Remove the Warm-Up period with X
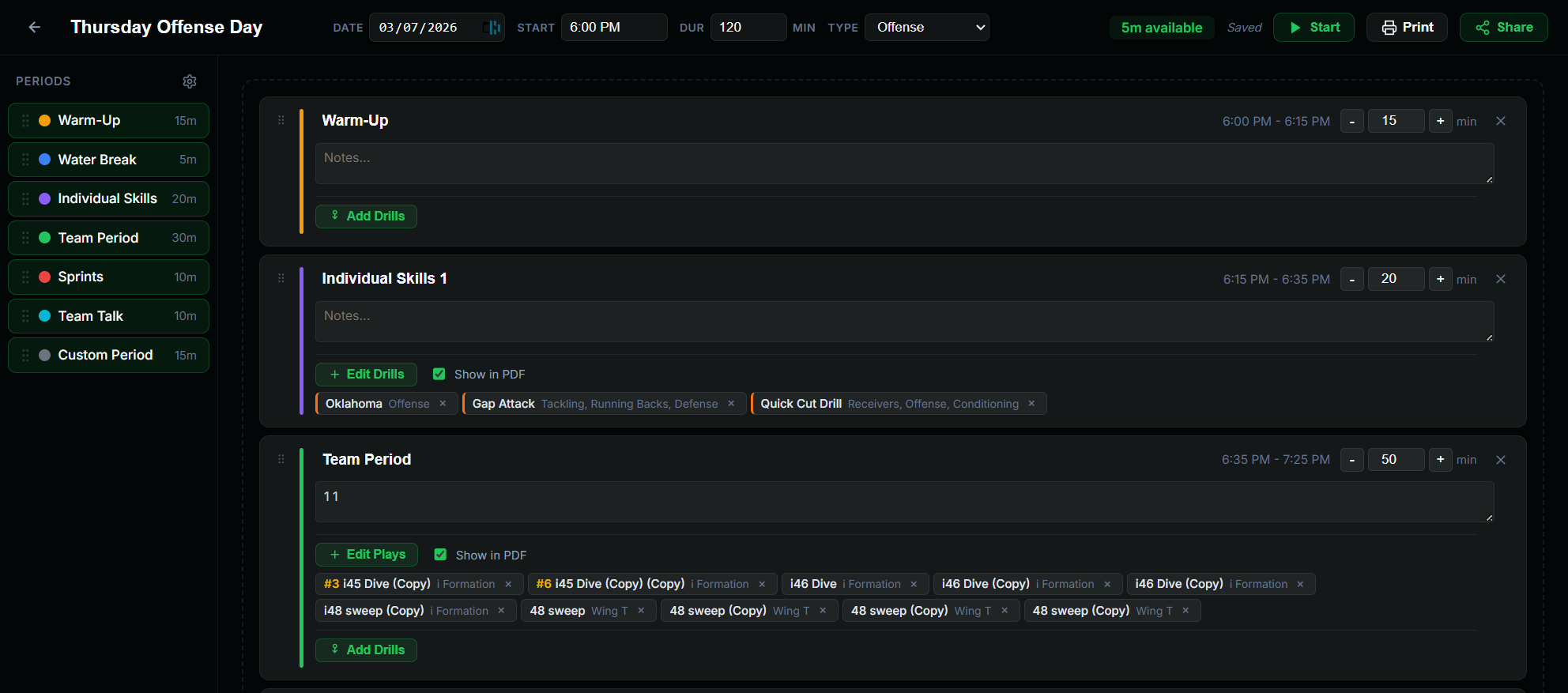The image size is (1568, 693). (x=1501, y=121)
